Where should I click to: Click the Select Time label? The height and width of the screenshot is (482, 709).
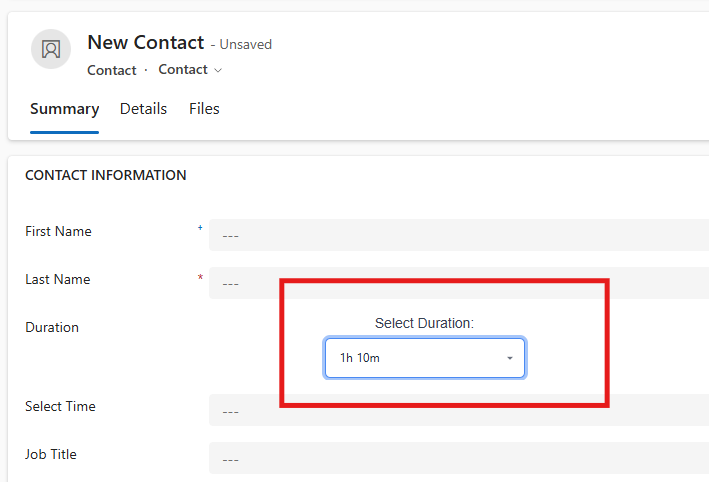[60, 406]
